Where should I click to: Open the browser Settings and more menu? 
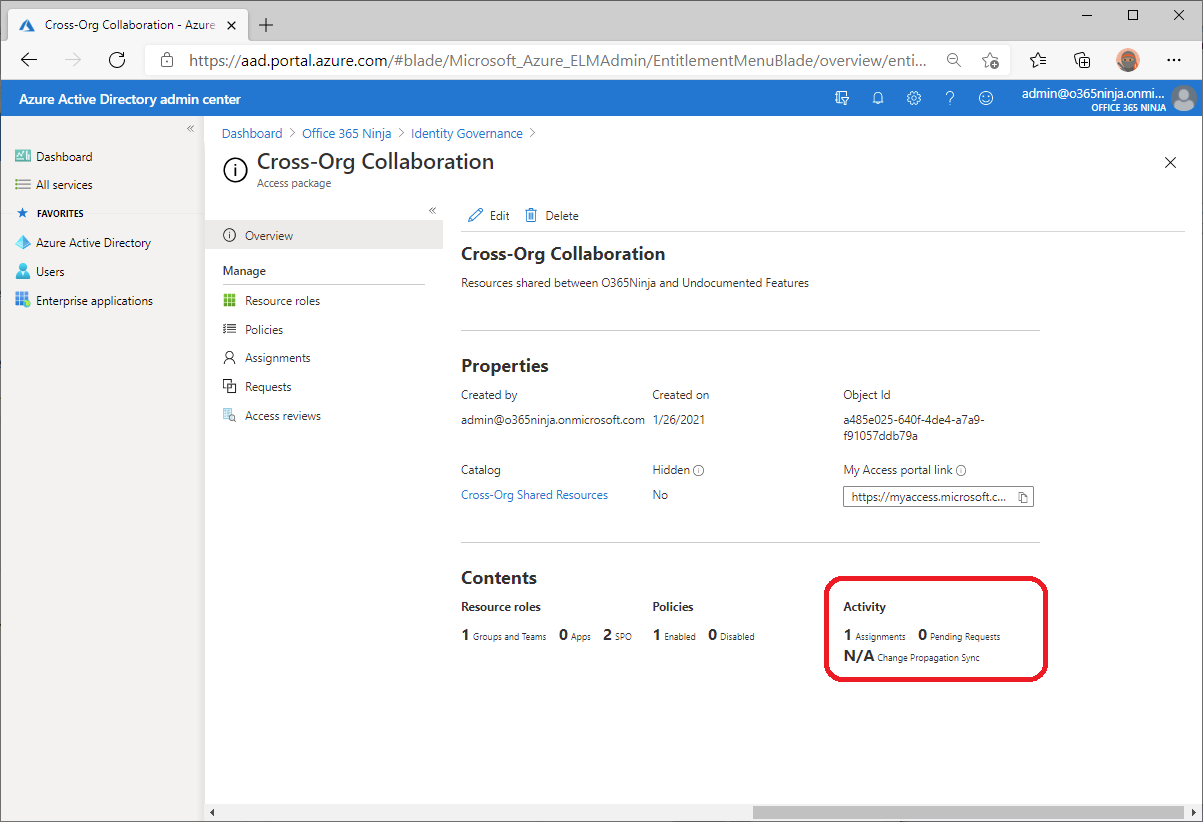click(x=1174, y=60)
